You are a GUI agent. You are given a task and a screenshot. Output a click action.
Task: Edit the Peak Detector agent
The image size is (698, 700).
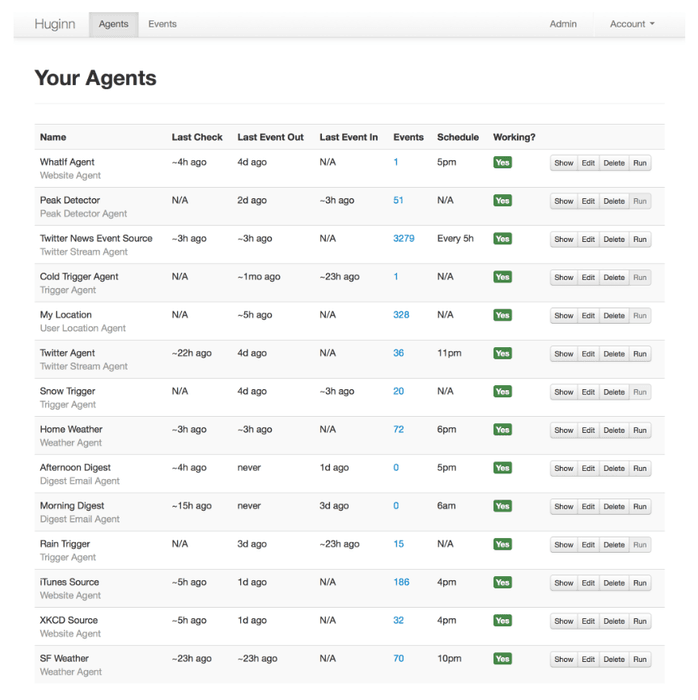588,201
